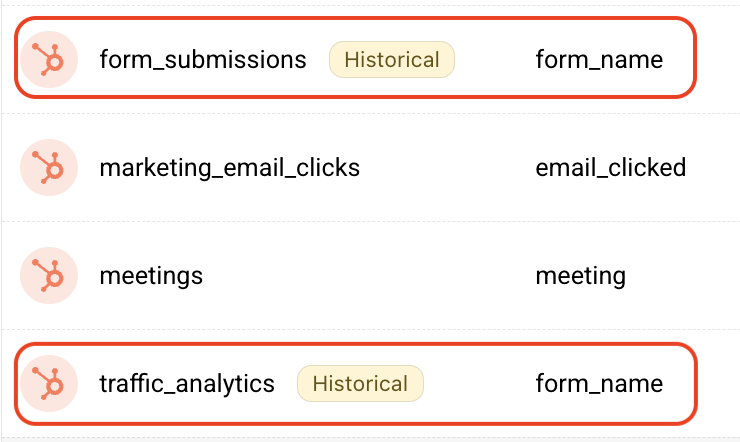This screenshot has height=442, width=740.
Task: Click blank area right of marketing_email_clicks name
Action: 447,167
